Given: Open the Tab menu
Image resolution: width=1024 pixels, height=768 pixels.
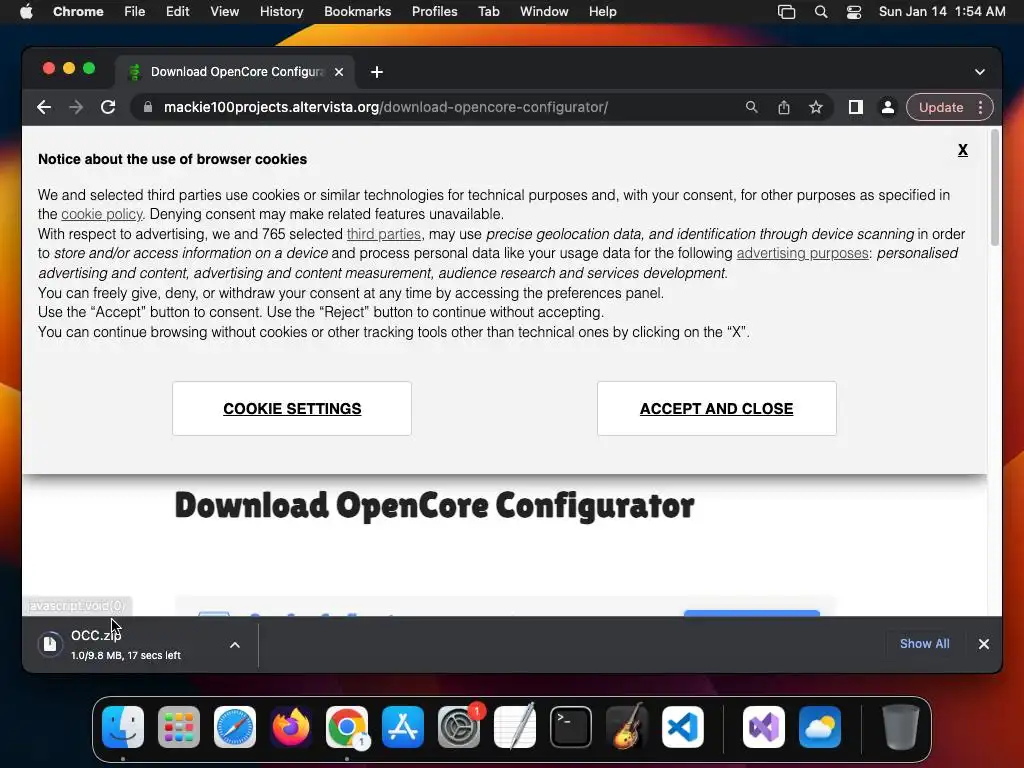Looking at the screenshot, I should point(488,12).
